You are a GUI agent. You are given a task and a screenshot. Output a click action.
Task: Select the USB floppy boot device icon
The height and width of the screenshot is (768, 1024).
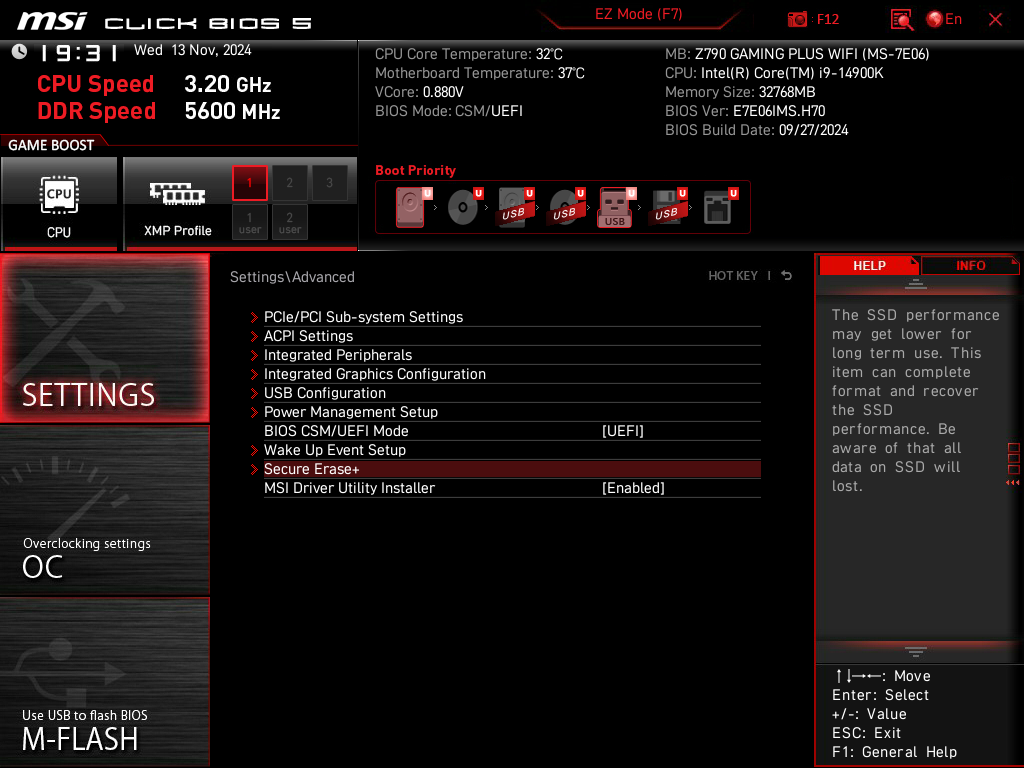click(667, 207)
